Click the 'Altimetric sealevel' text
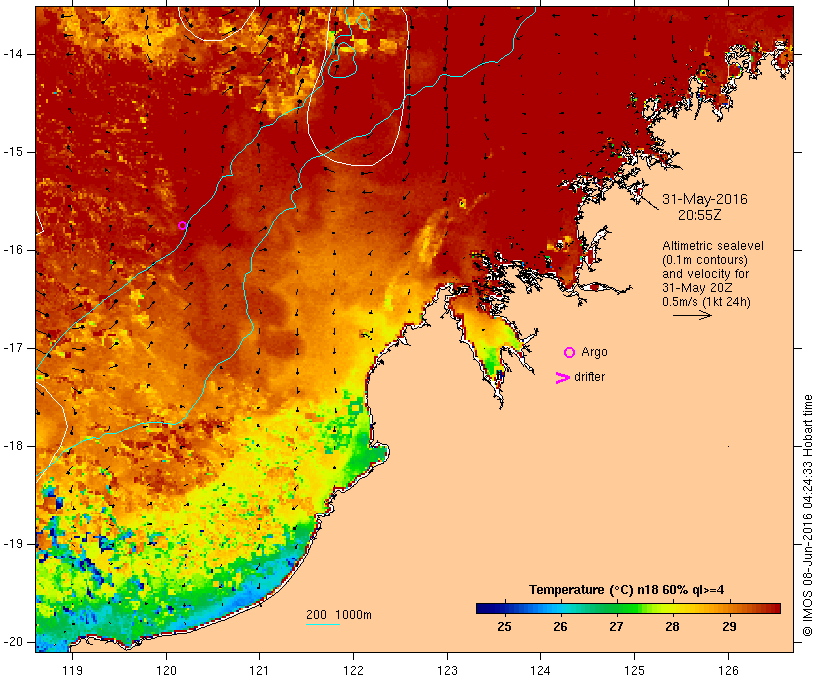The height and width of the screenshot is (680, 820). (713, 246)
